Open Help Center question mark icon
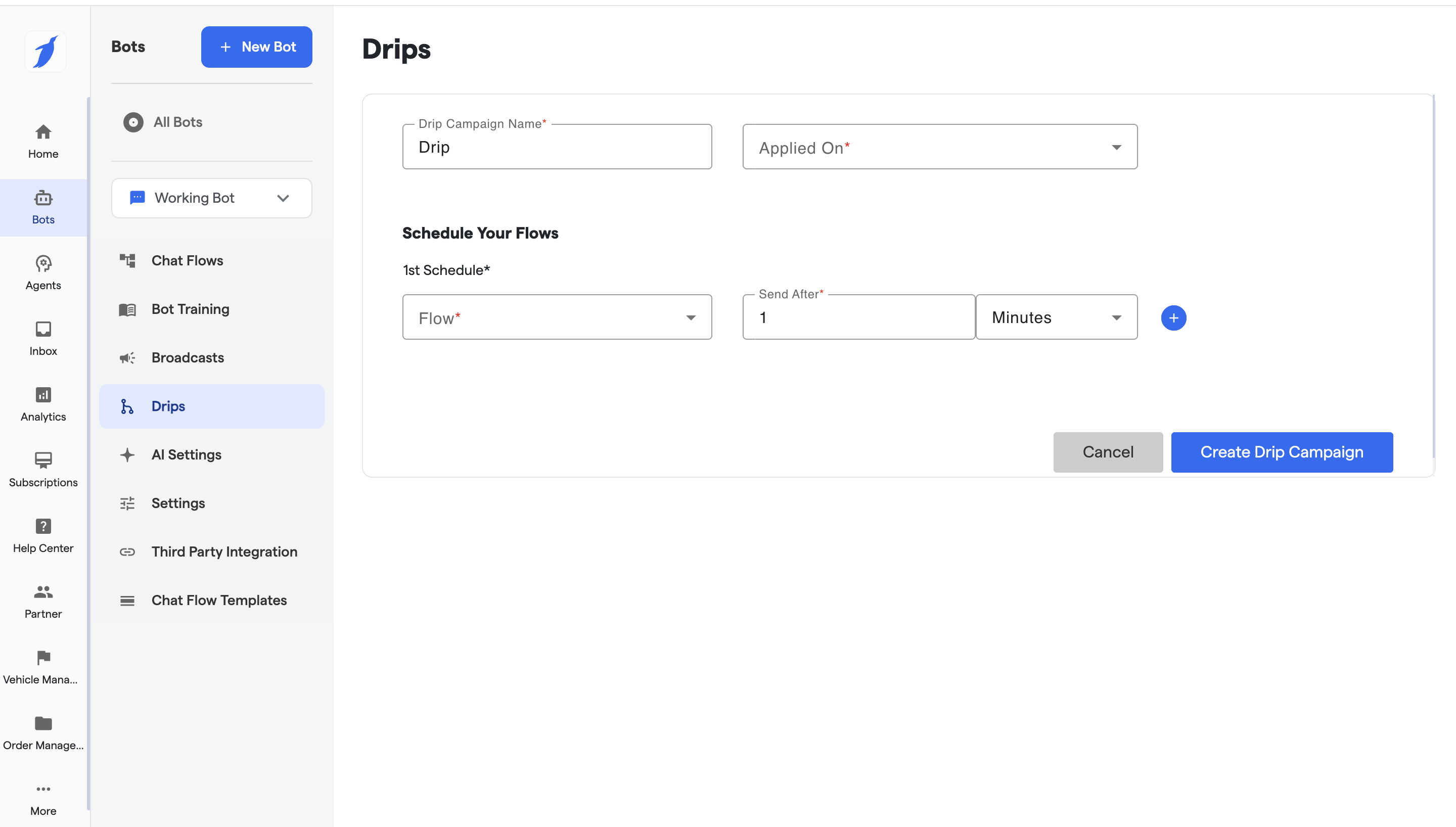1456x827 pixels. point(43,526)
